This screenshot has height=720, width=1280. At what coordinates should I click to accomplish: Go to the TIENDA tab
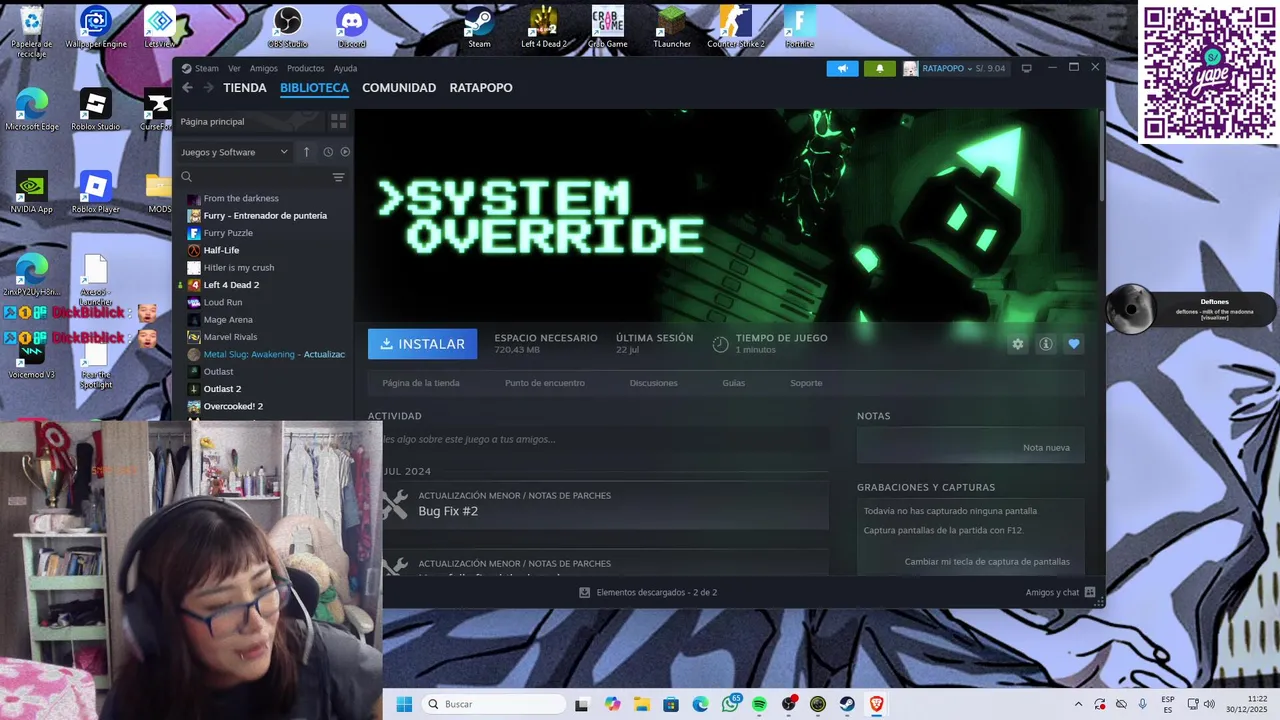(x=245, y=88)
